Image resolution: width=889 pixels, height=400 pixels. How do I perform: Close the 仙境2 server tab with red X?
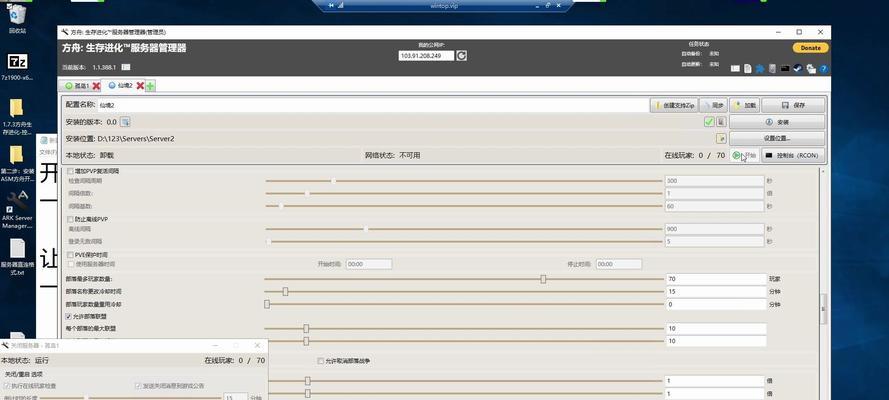[140, 86]
